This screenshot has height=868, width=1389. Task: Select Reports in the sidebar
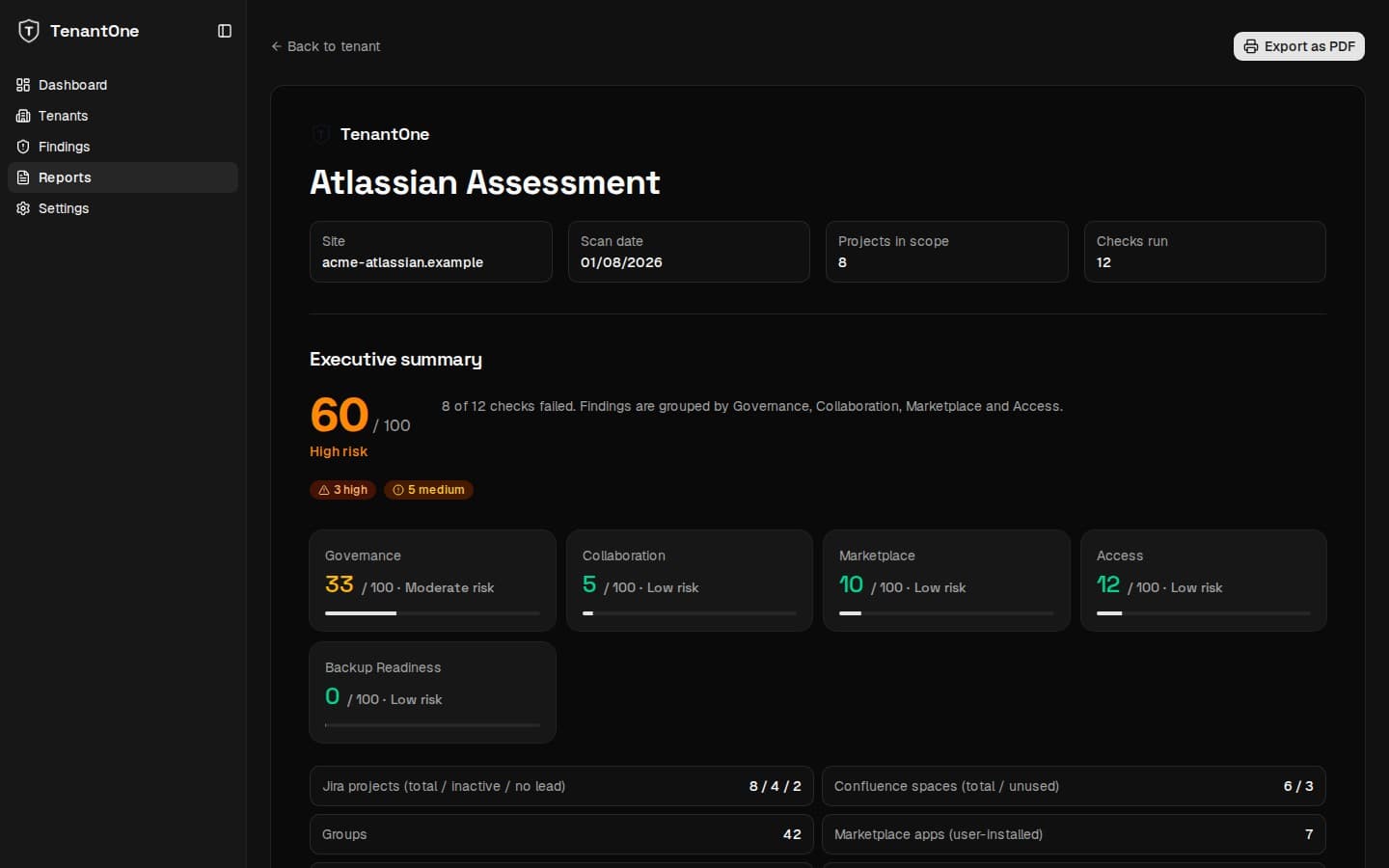123,177
